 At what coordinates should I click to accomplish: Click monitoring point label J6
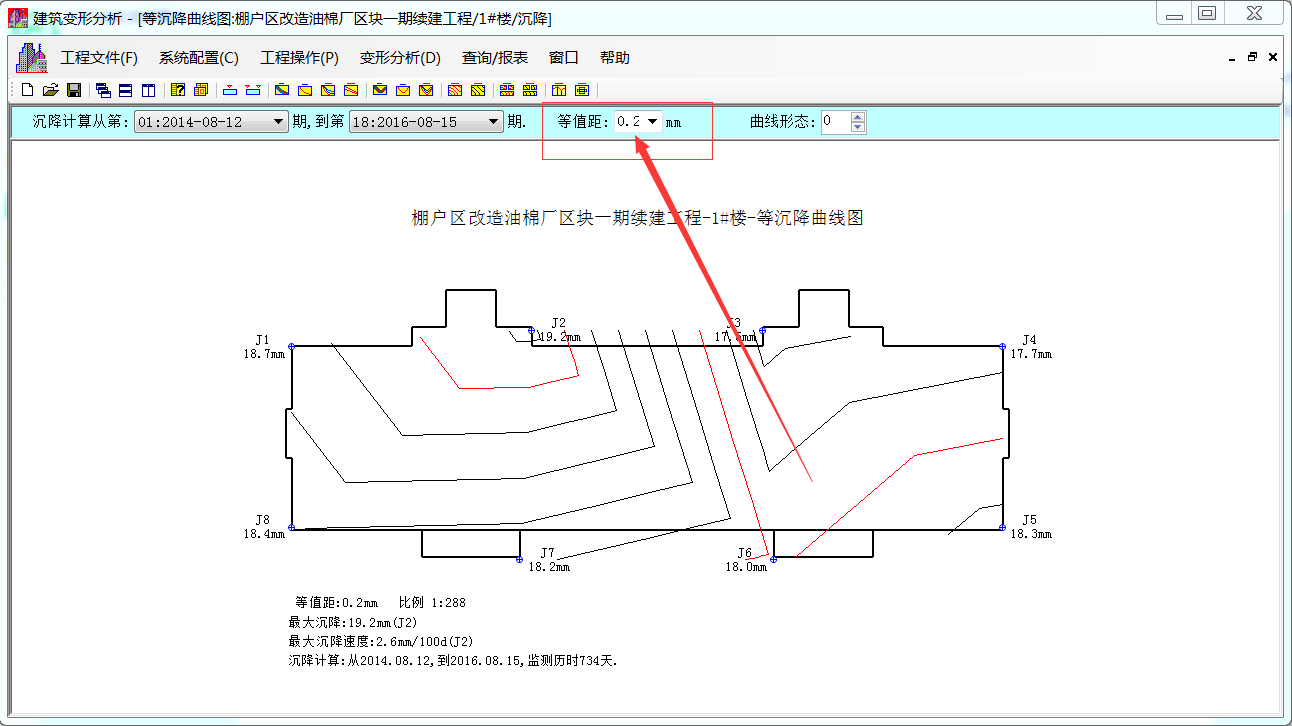click(745, 553)
